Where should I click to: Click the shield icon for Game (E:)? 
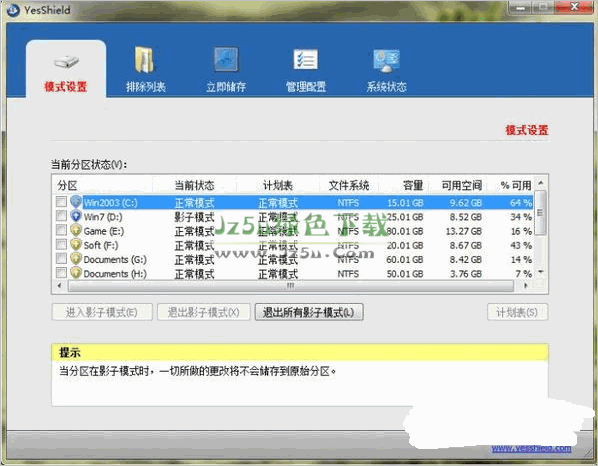pyautogui.click(x=76, y=230)
